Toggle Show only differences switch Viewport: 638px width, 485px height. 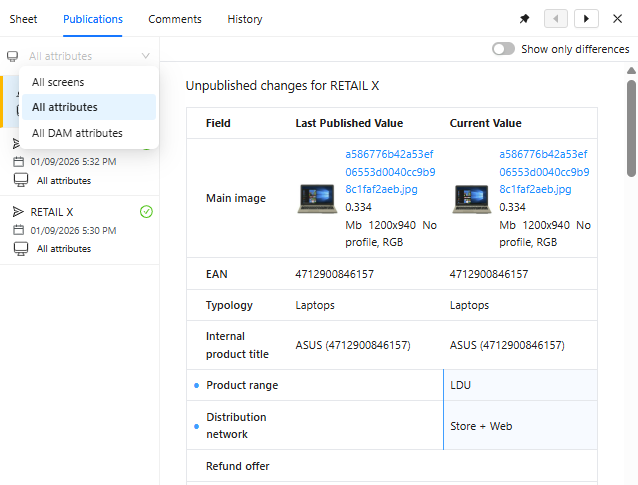503,49
